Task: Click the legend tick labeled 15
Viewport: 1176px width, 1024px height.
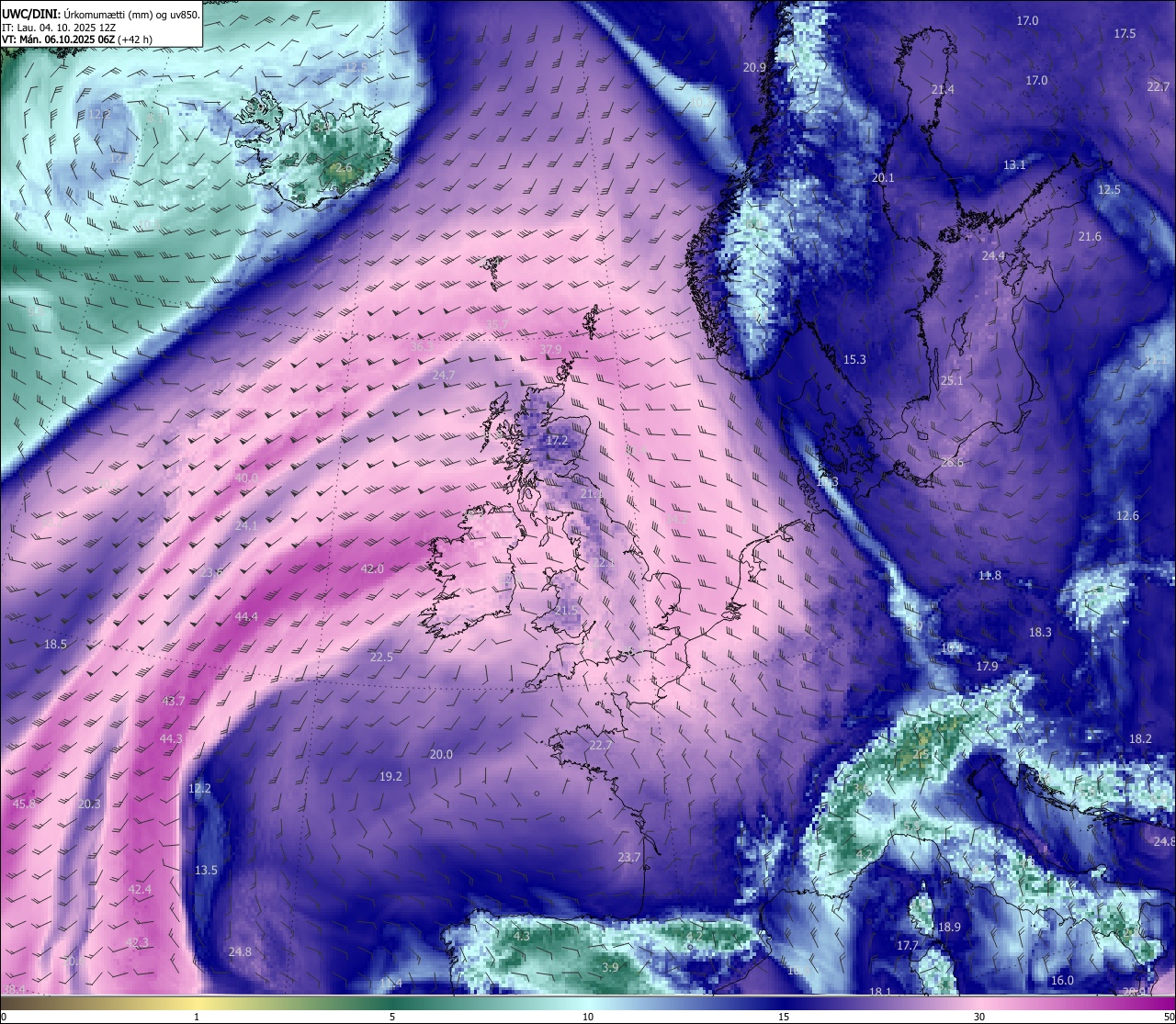Action: coord(784,1017)
